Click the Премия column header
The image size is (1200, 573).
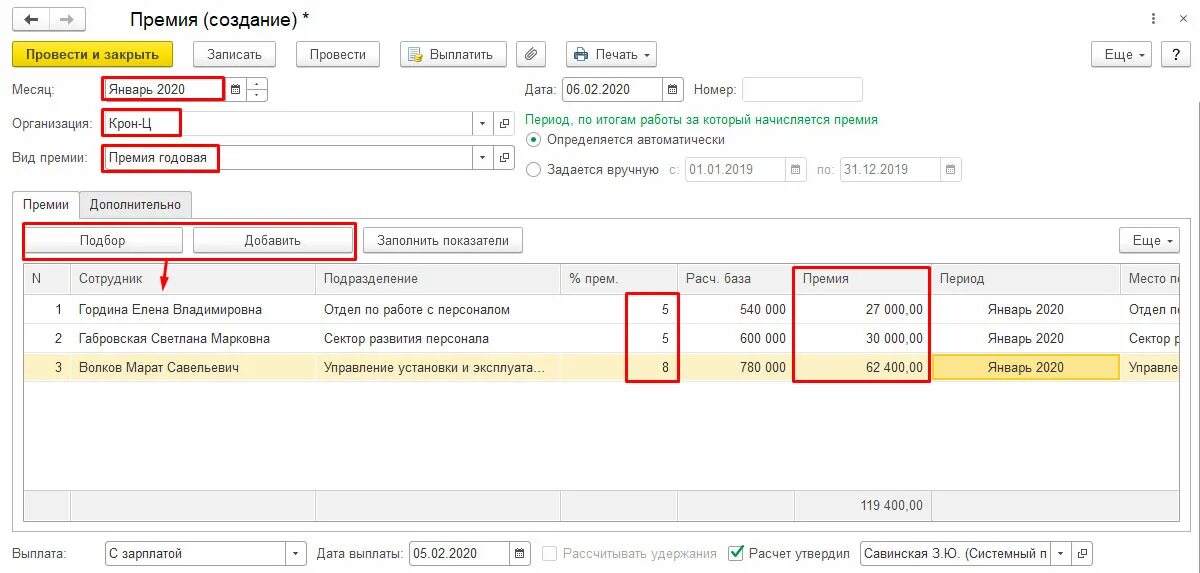[861, 279]
